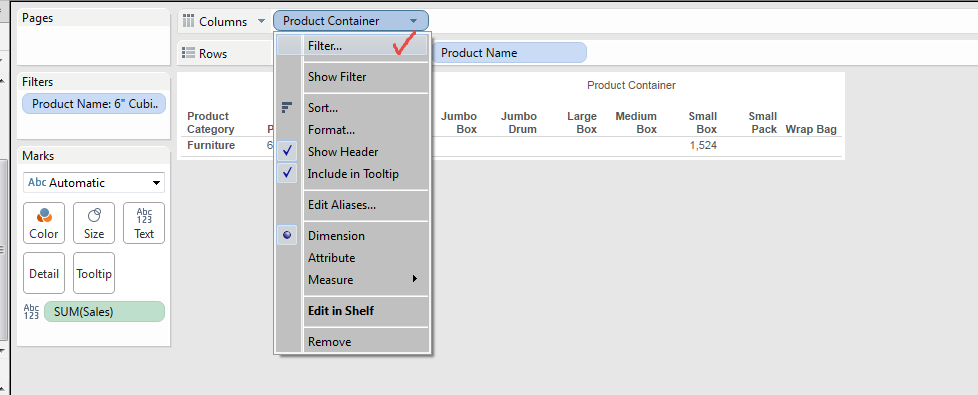Screen dimensions: 978x395
Task: Click the Filters shelf title
Action: (x=37, y=82)
